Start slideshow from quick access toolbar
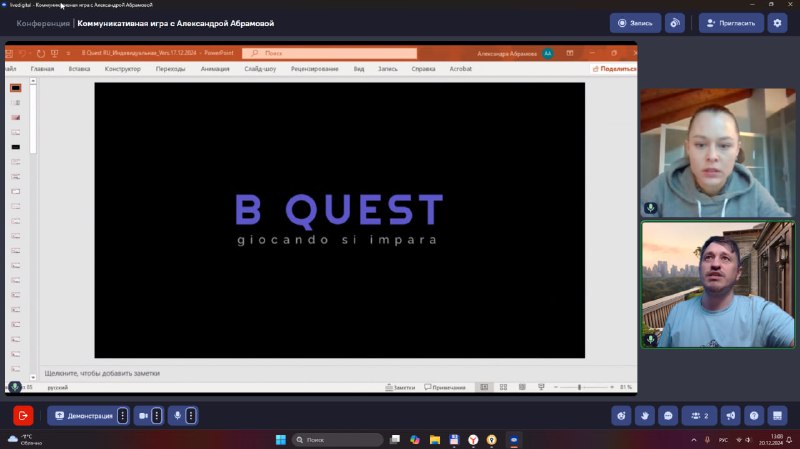This screenshot has width=800, height=449. click(x=54, y=53)
